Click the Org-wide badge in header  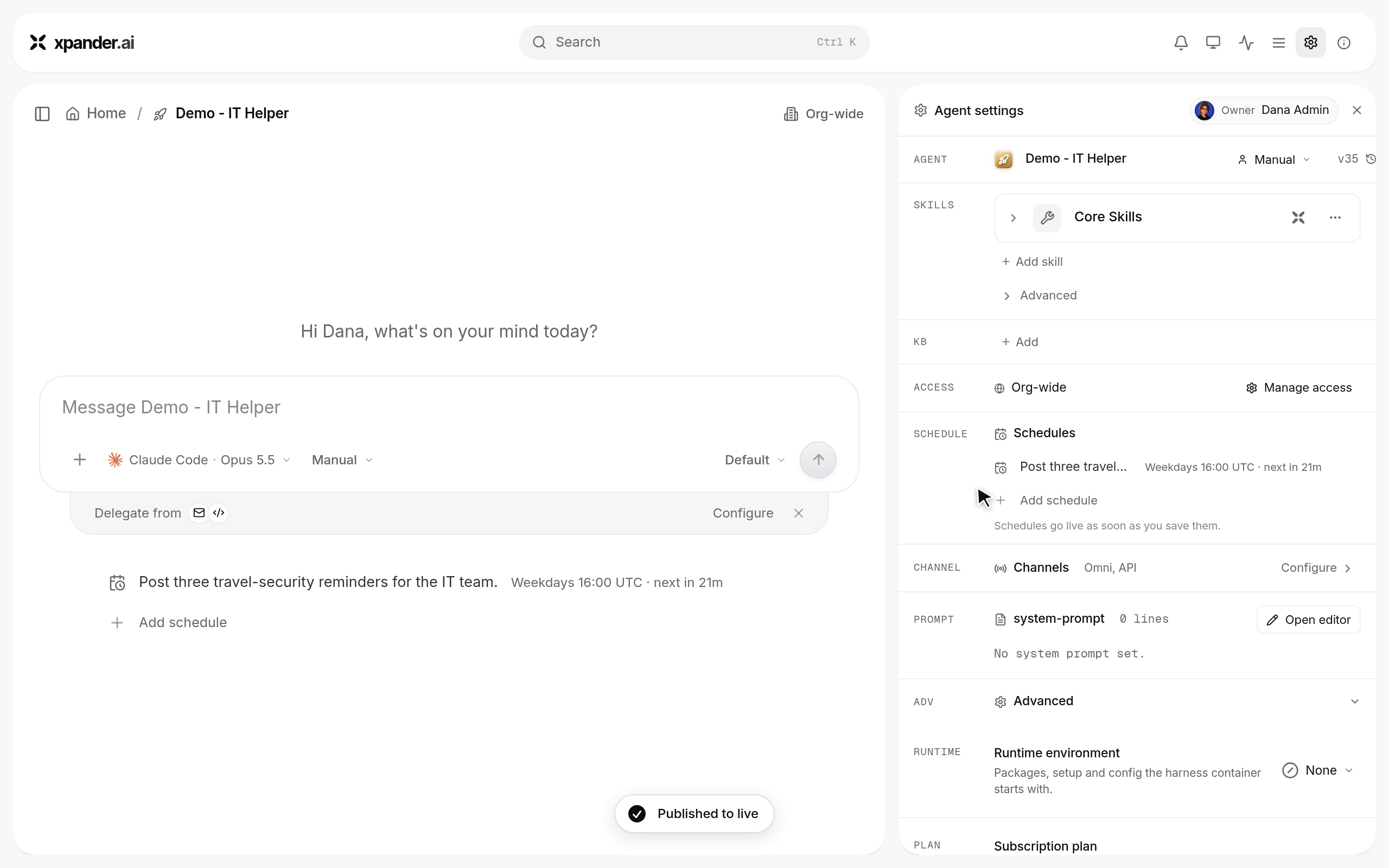click(823, 114)
